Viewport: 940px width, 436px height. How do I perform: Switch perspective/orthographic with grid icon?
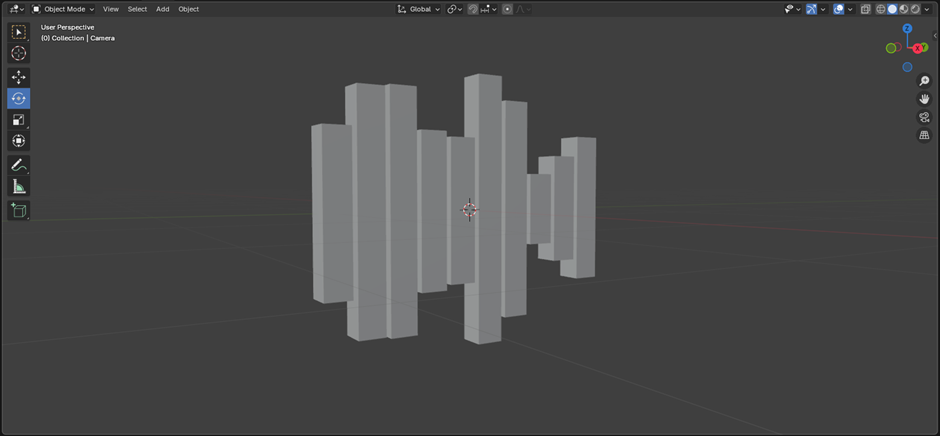924,135
